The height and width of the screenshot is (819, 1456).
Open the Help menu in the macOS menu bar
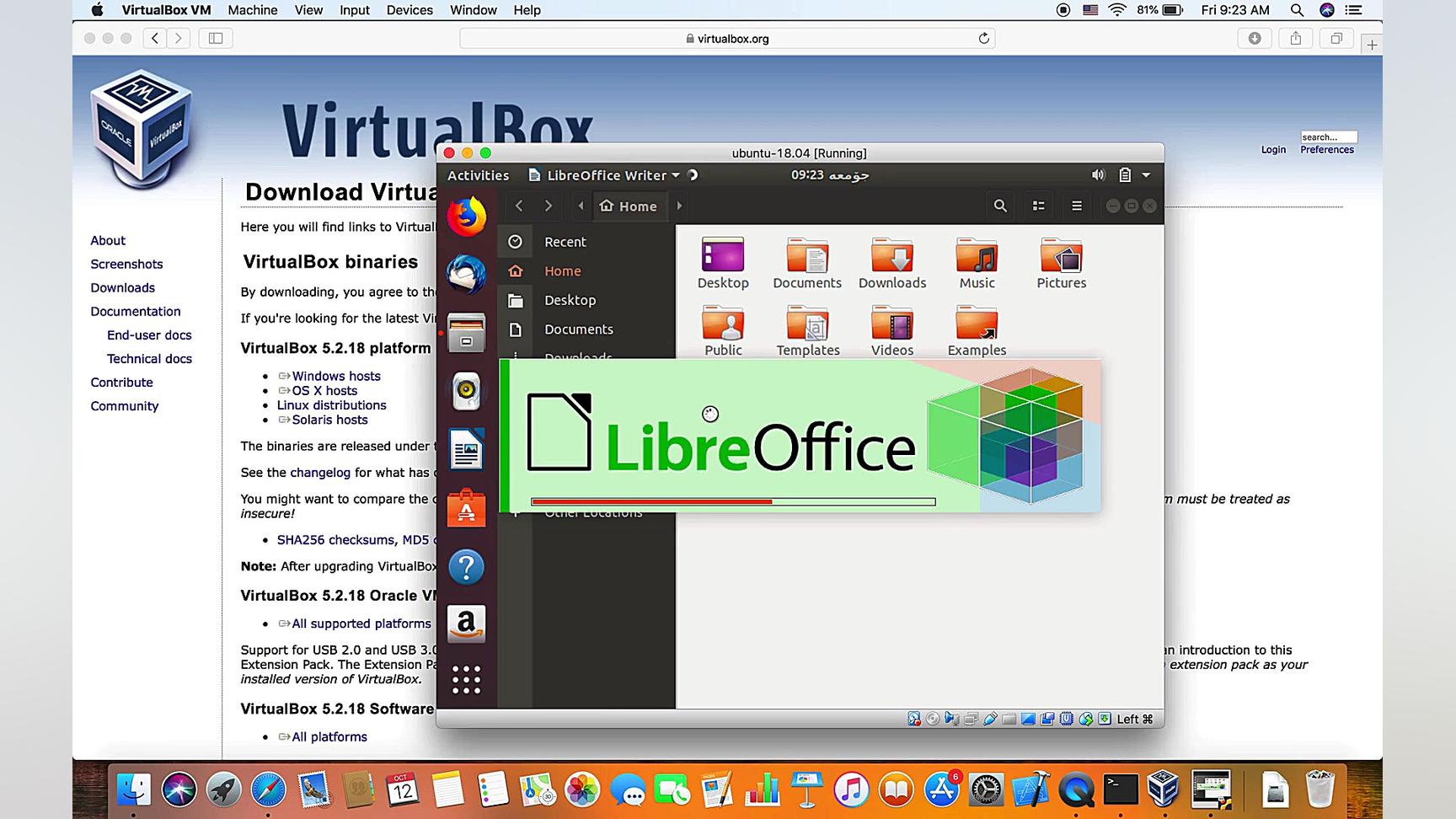[527, 10]
